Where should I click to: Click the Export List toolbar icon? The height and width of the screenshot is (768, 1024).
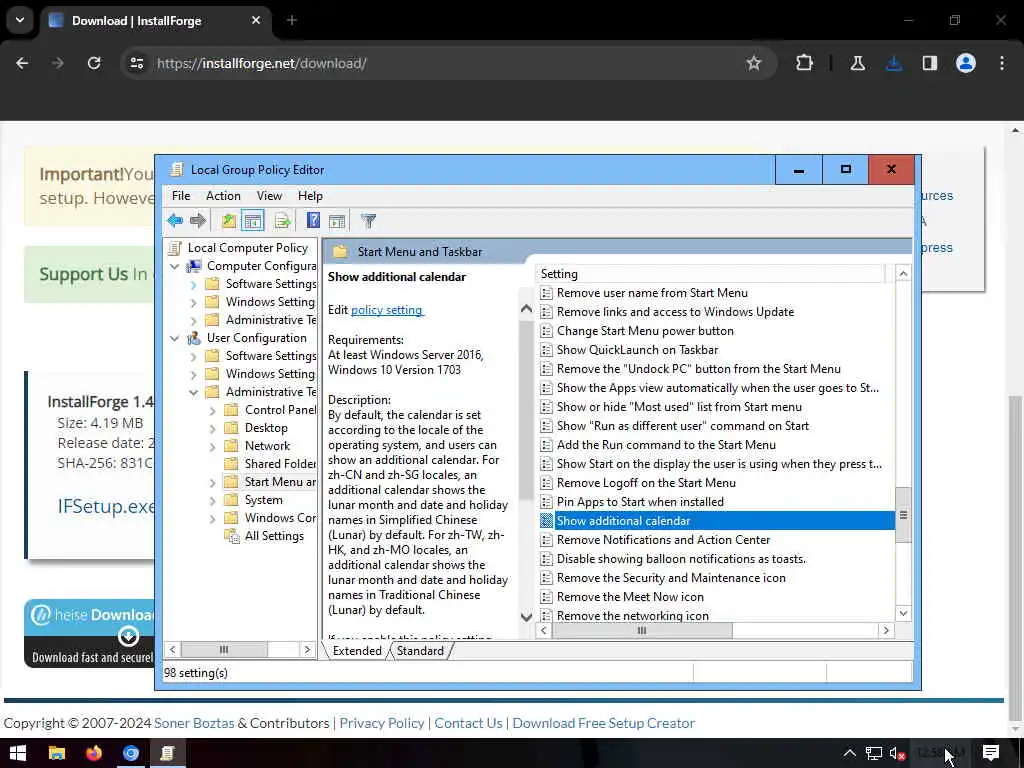[x=282, y=221]
